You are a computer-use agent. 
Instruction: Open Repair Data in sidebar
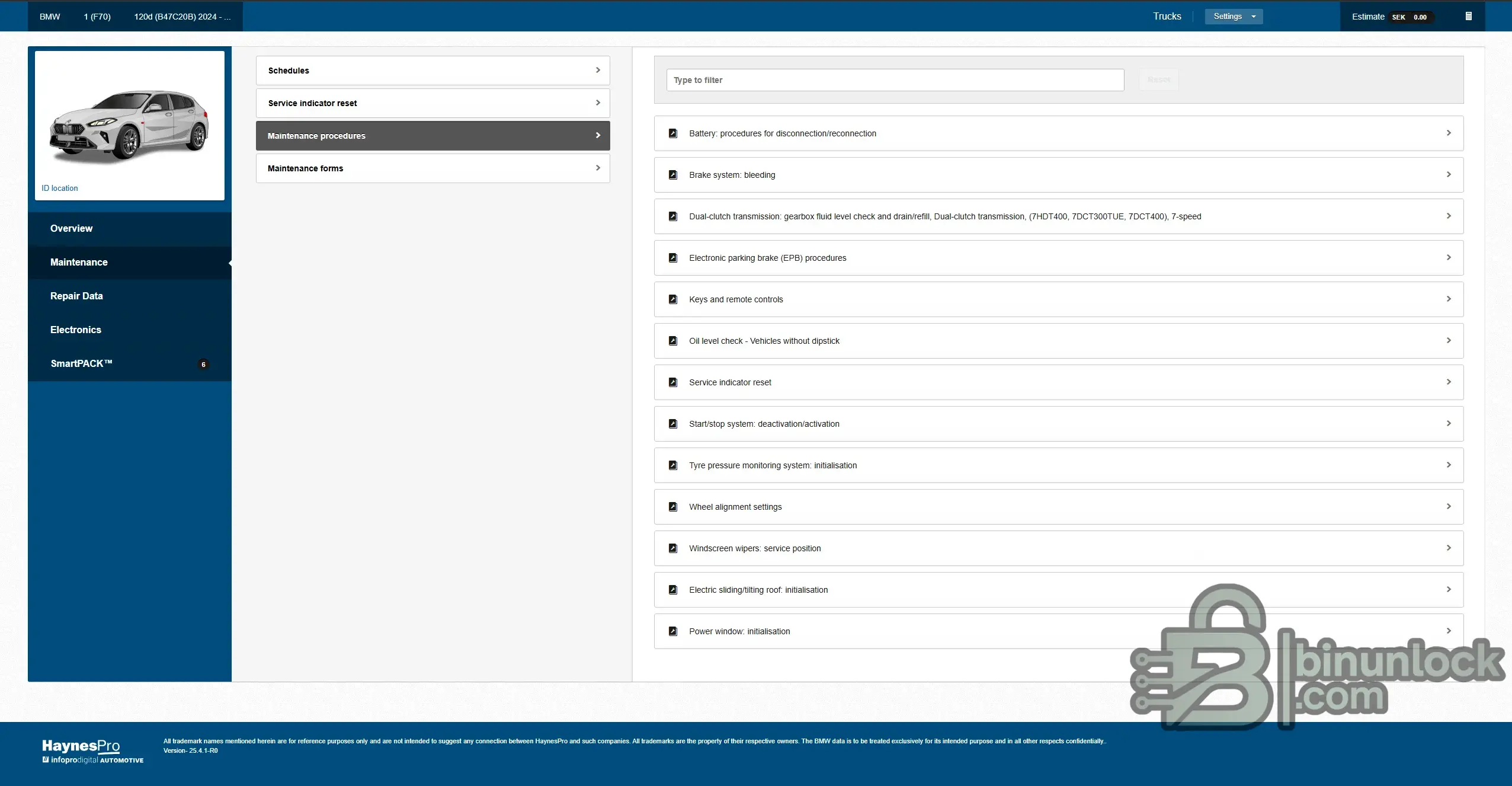click(x=76, y=296)
